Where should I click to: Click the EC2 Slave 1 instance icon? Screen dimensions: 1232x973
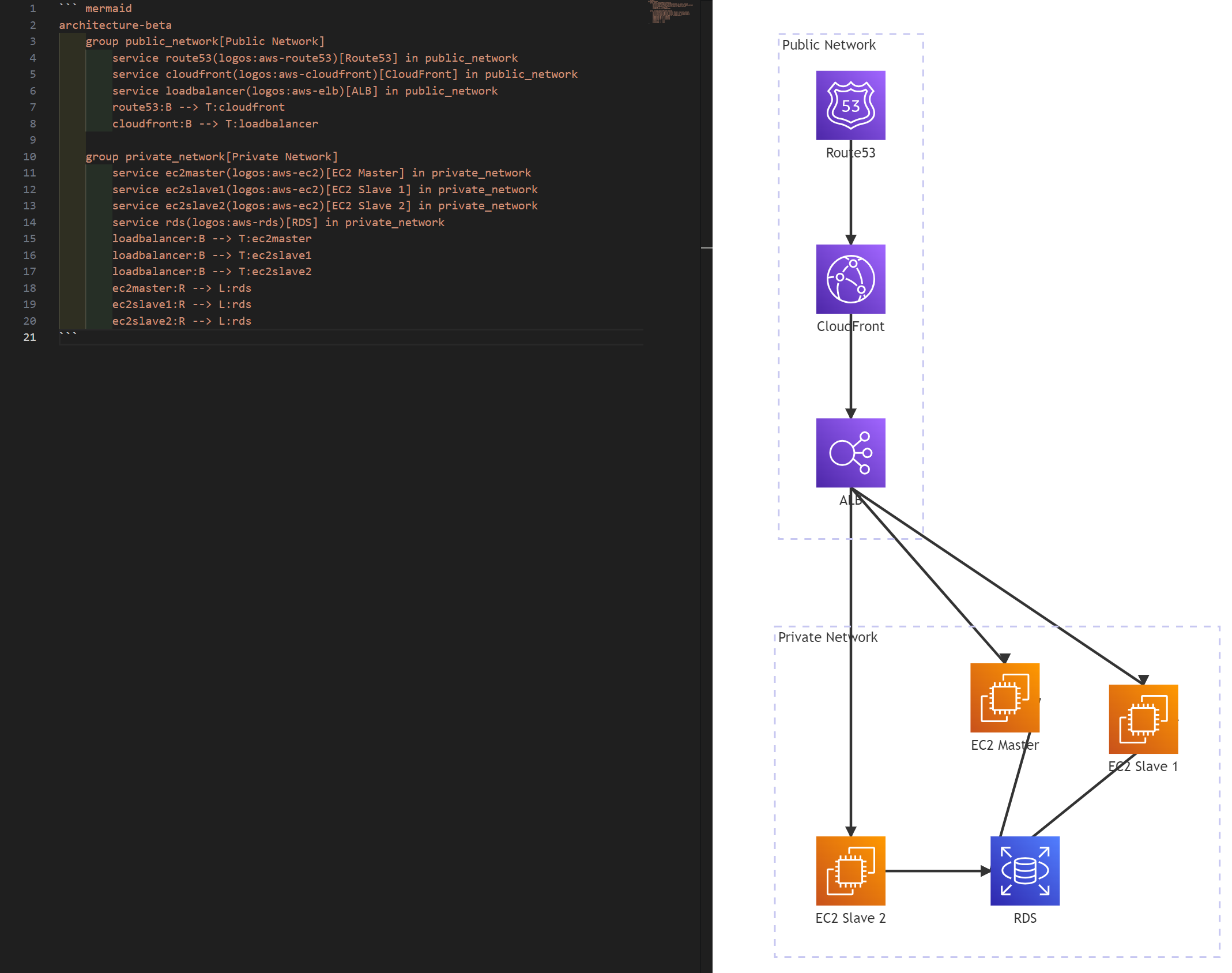pyautogui.click(x=1143, y=719)
